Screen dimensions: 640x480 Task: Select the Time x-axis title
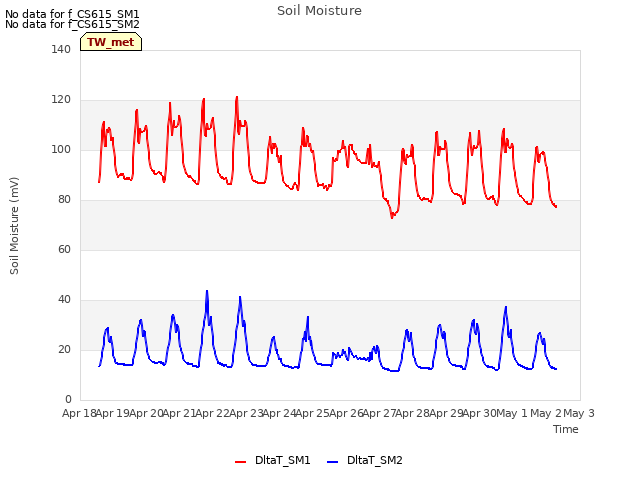point(566,429)
